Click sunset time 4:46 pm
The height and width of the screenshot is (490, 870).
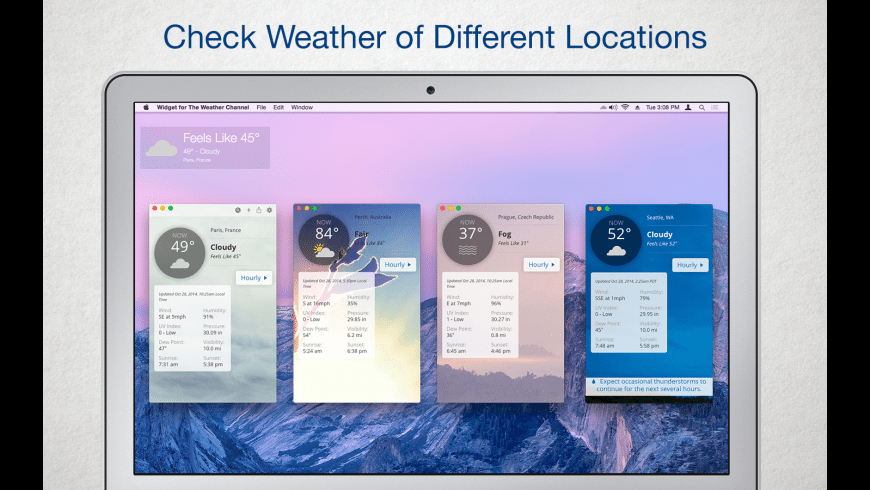[501, 351]
